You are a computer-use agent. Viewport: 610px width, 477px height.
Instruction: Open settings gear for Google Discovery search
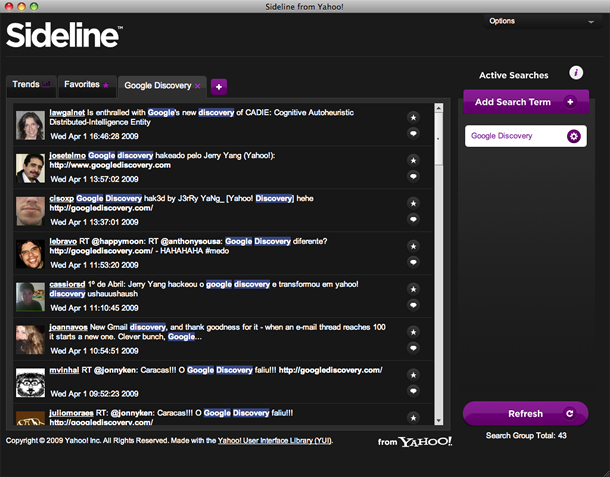(574, 136)
